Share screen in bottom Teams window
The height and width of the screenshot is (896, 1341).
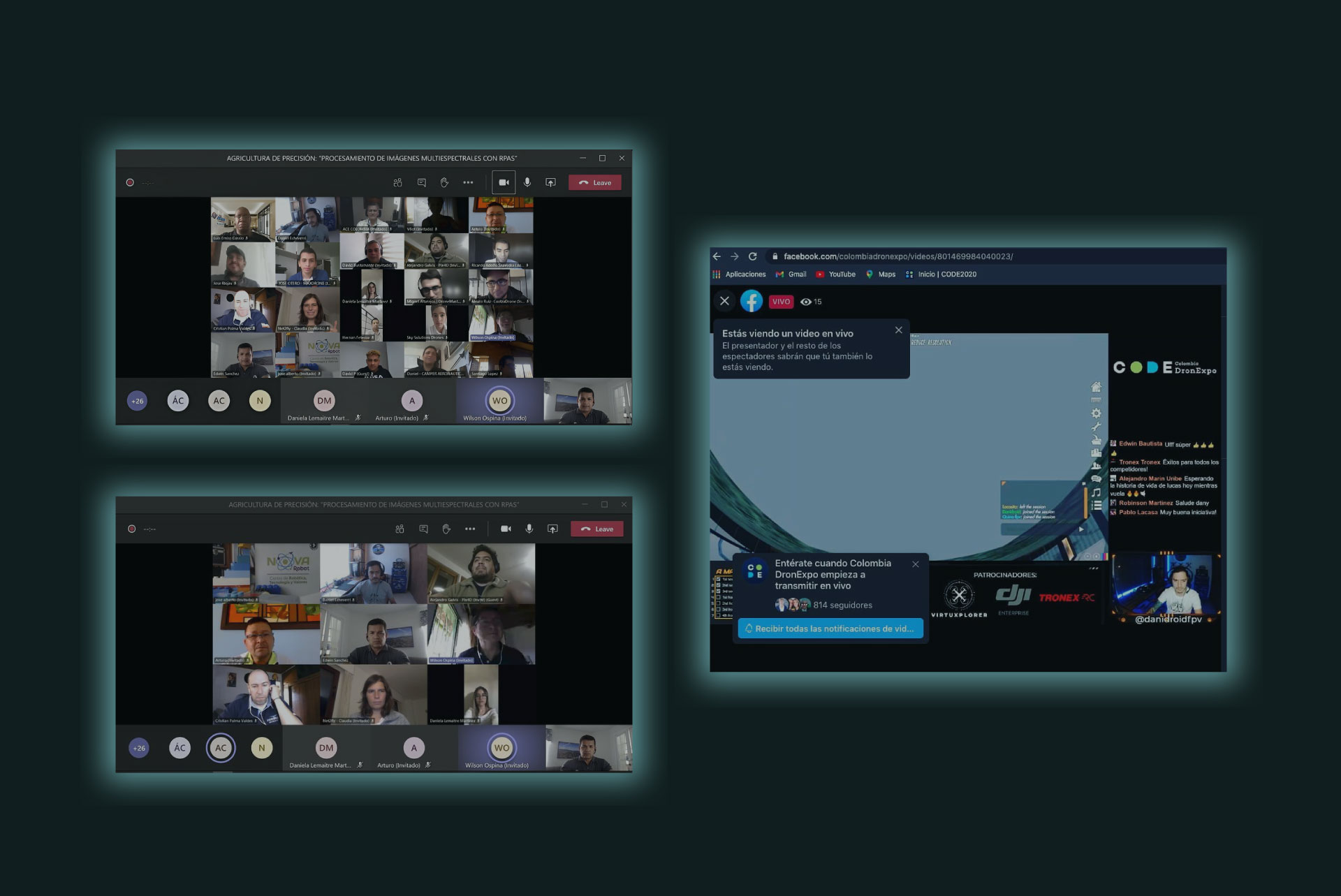click(x=552, y=529)
